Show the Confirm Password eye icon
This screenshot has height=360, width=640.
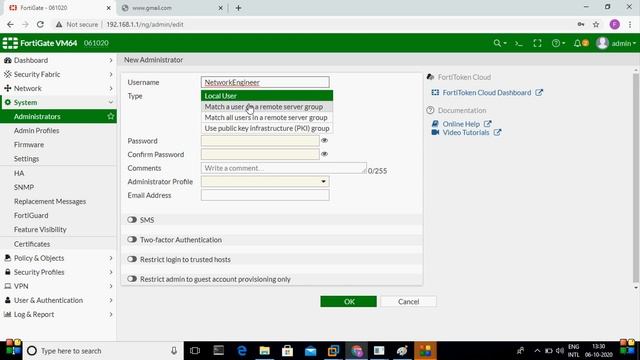point(324,154)
